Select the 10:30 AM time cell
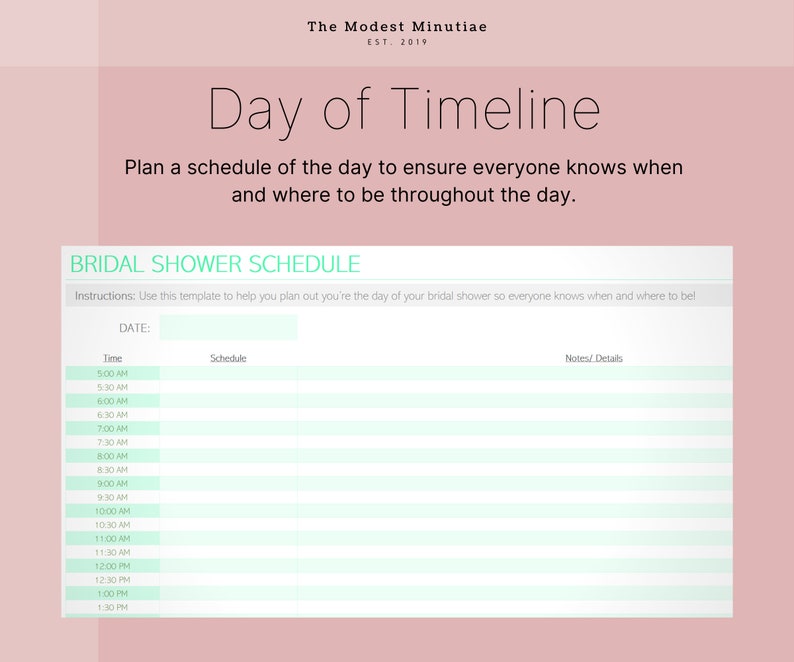794x662 pixels. tap(112, 525)
